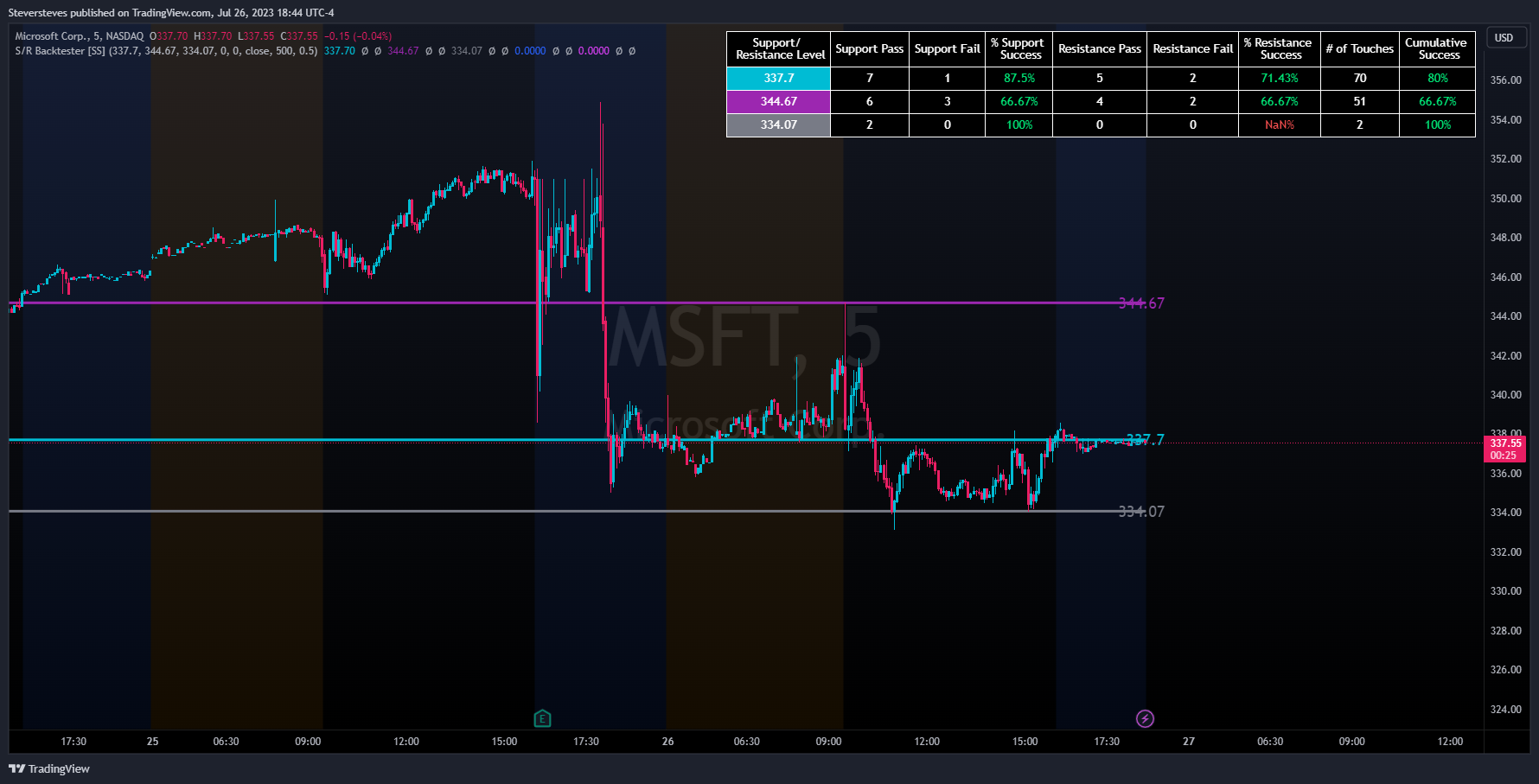Image resolution: width=1539 pixels, height=784 pixels.
Task: Click the Cumulative Success header
Action: [x=1437, y=48]
